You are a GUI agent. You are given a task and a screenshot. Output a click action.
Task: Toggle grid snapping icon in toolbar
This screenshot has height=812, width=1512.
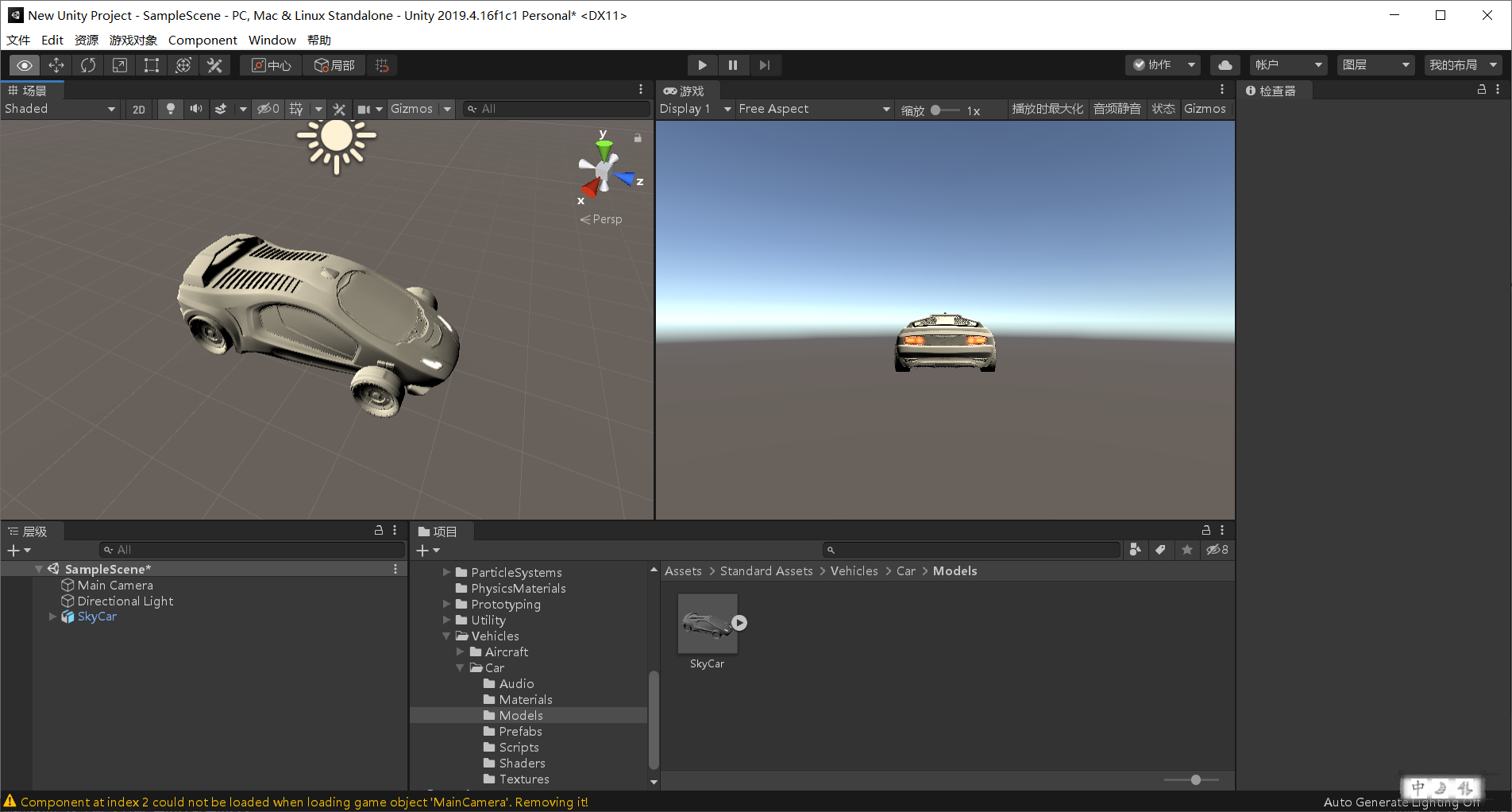382,65
